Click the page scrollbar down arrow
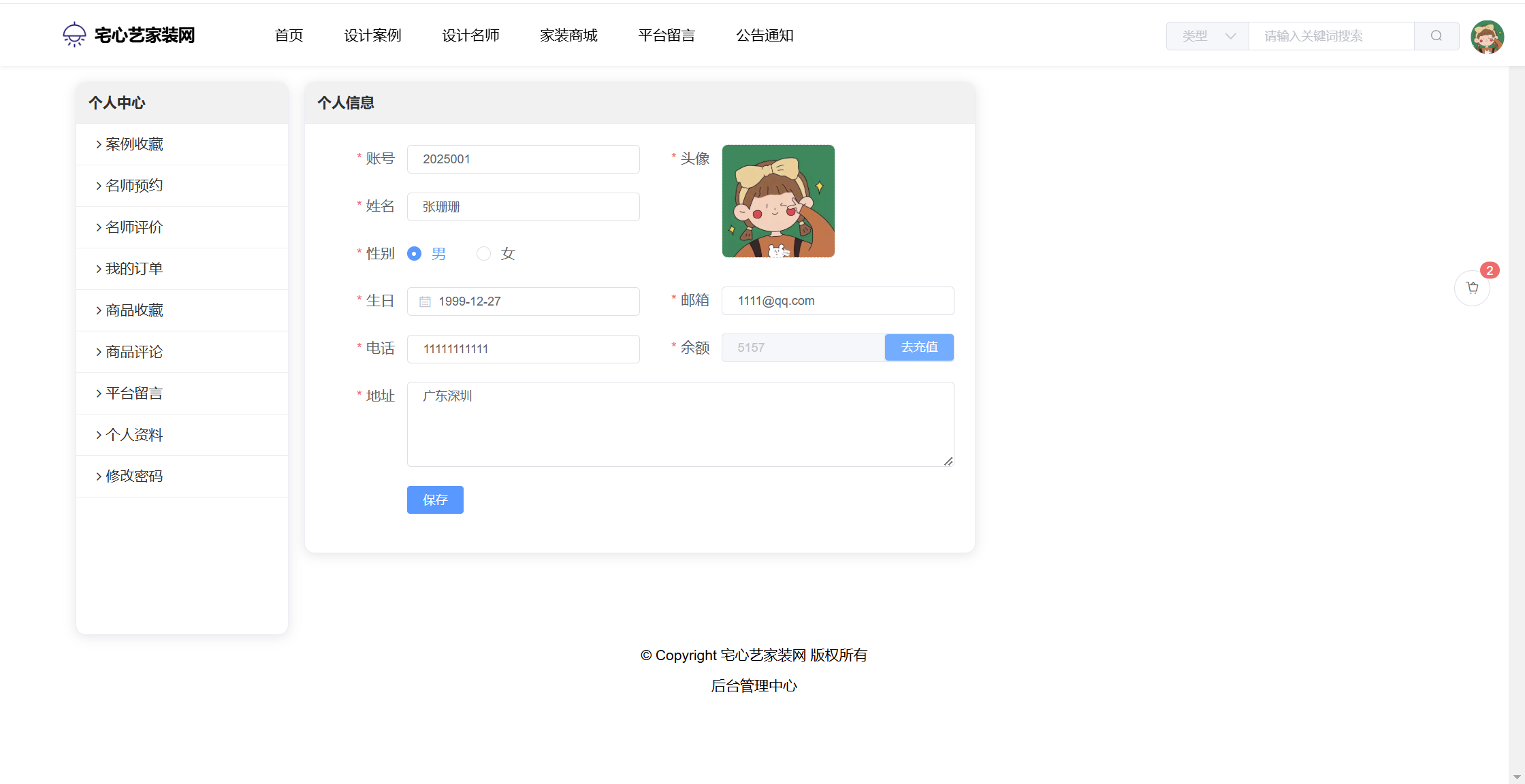1525x784 pixels. pos(1517,777)
